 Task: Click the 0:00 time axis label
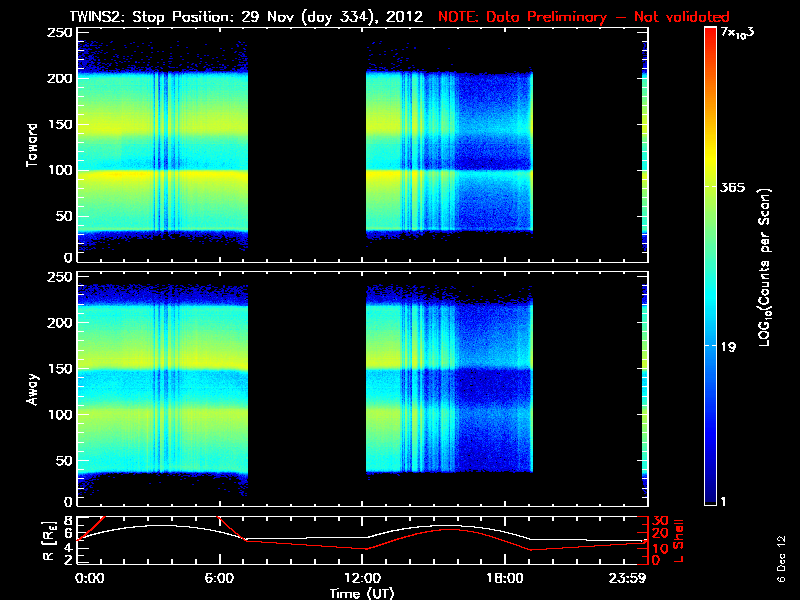point(89,578)
